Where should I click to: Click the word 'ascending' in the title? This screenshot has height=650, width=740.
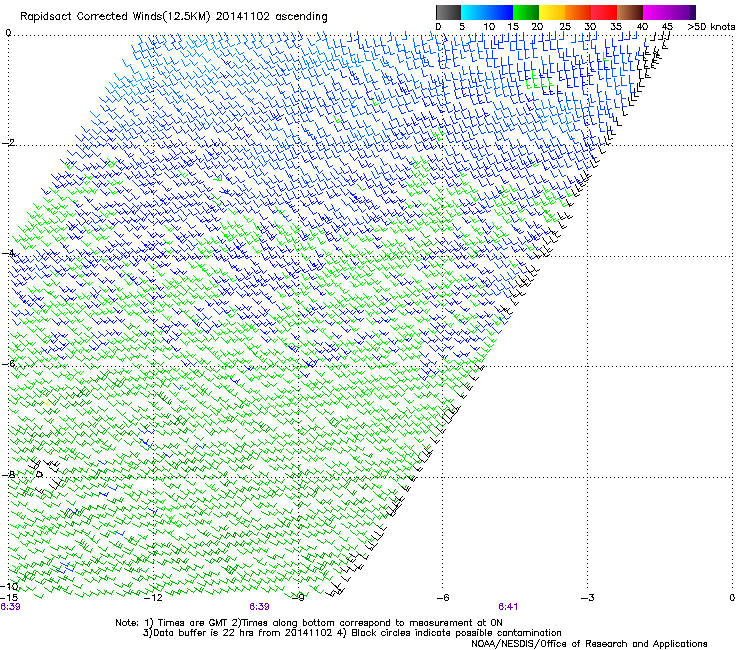301,17
